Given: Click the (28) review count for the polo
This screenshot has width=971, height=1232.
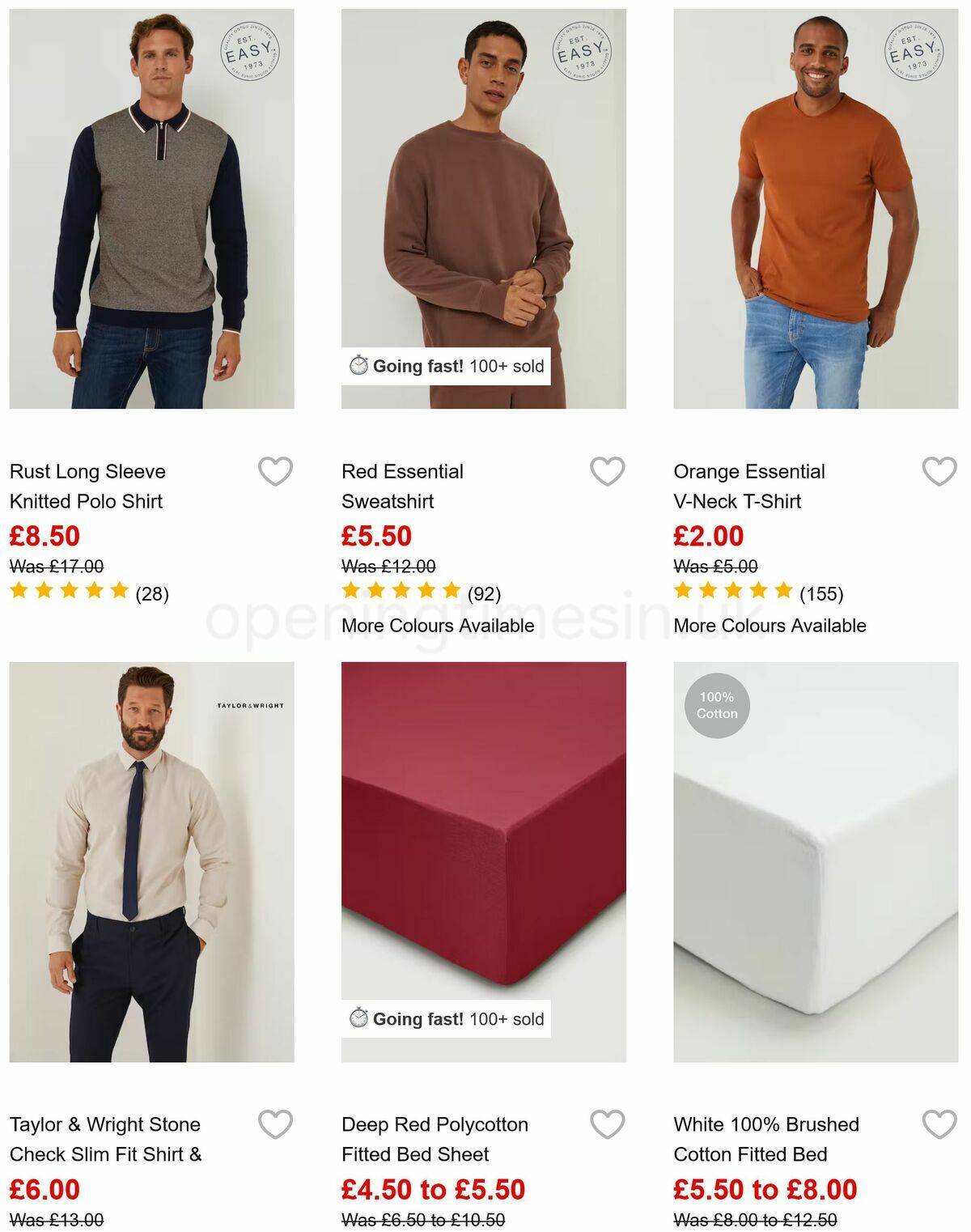Looking at the screenshot, I should 154,593.
